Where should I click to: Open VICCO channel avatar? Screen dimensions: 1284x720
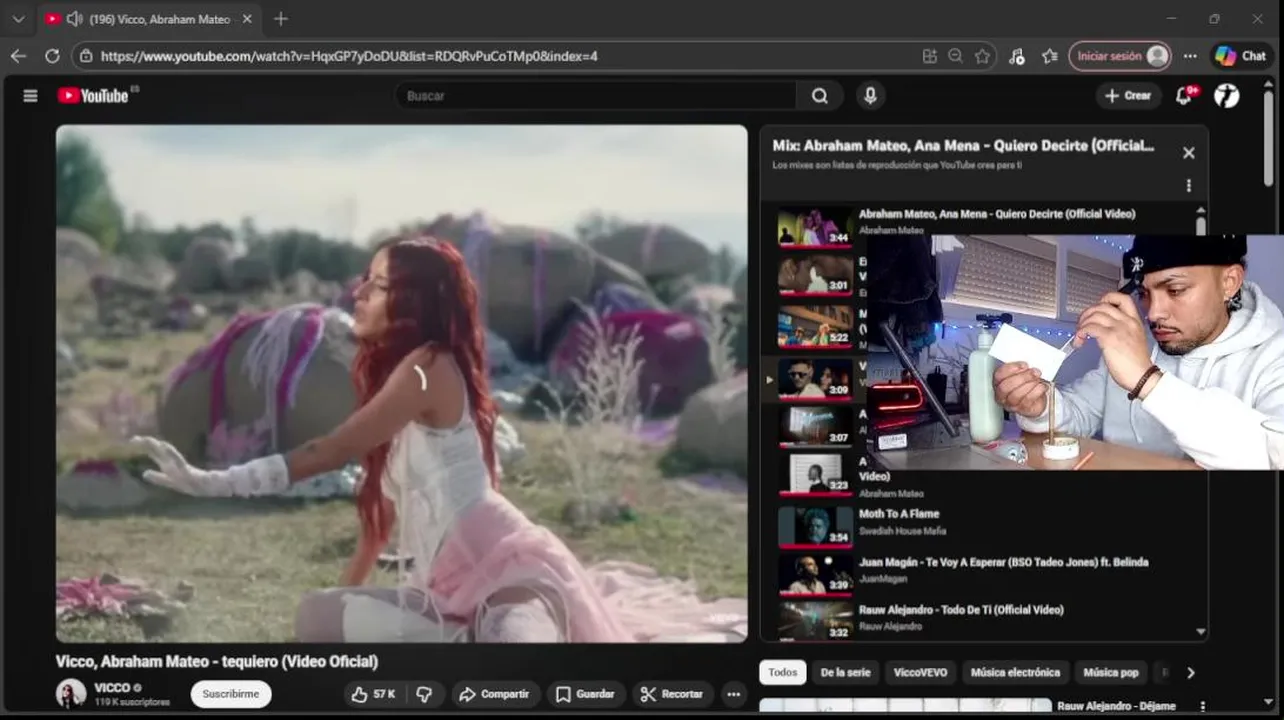click(x=71, y=693)
